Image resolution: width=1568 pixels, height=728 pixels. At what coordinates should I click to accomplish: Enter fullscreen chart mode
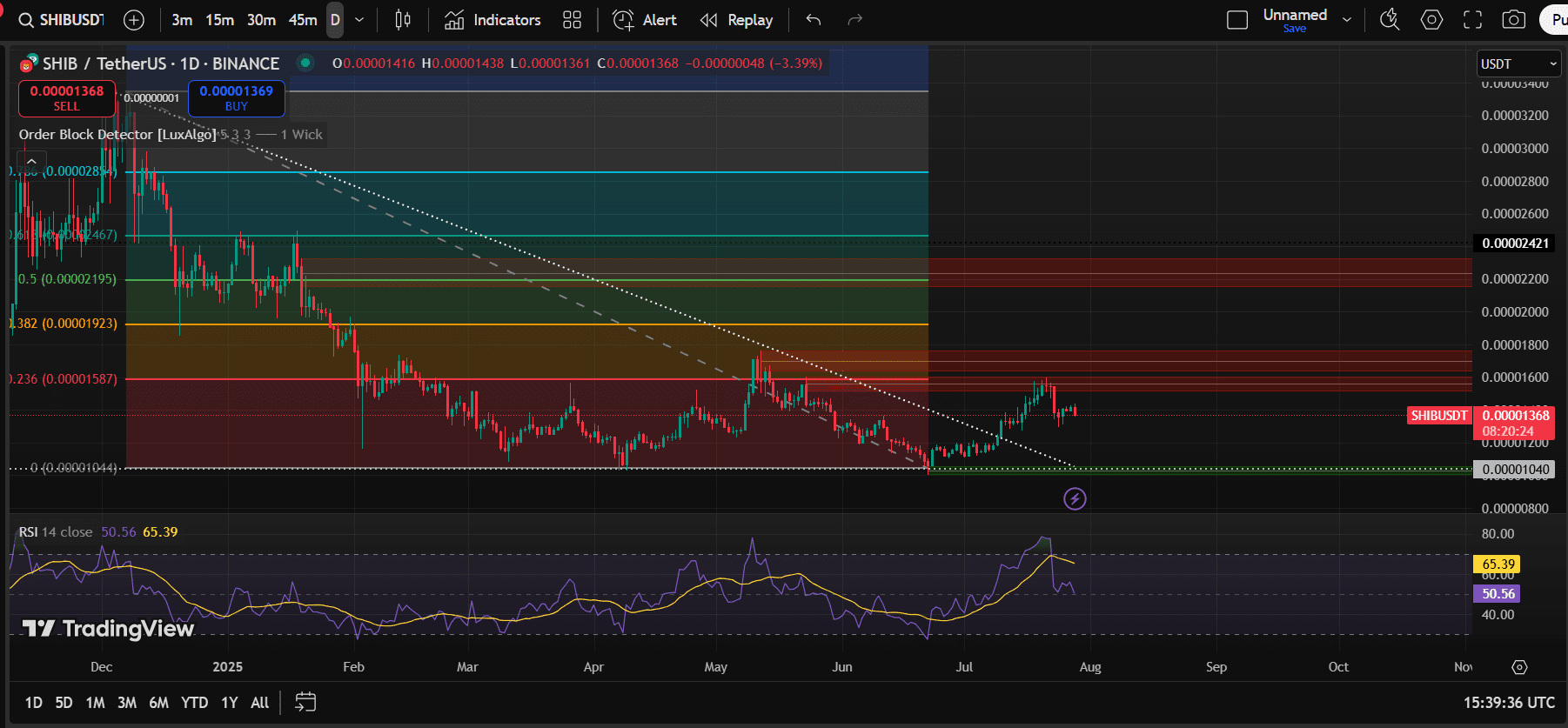tap(1472, 20)
